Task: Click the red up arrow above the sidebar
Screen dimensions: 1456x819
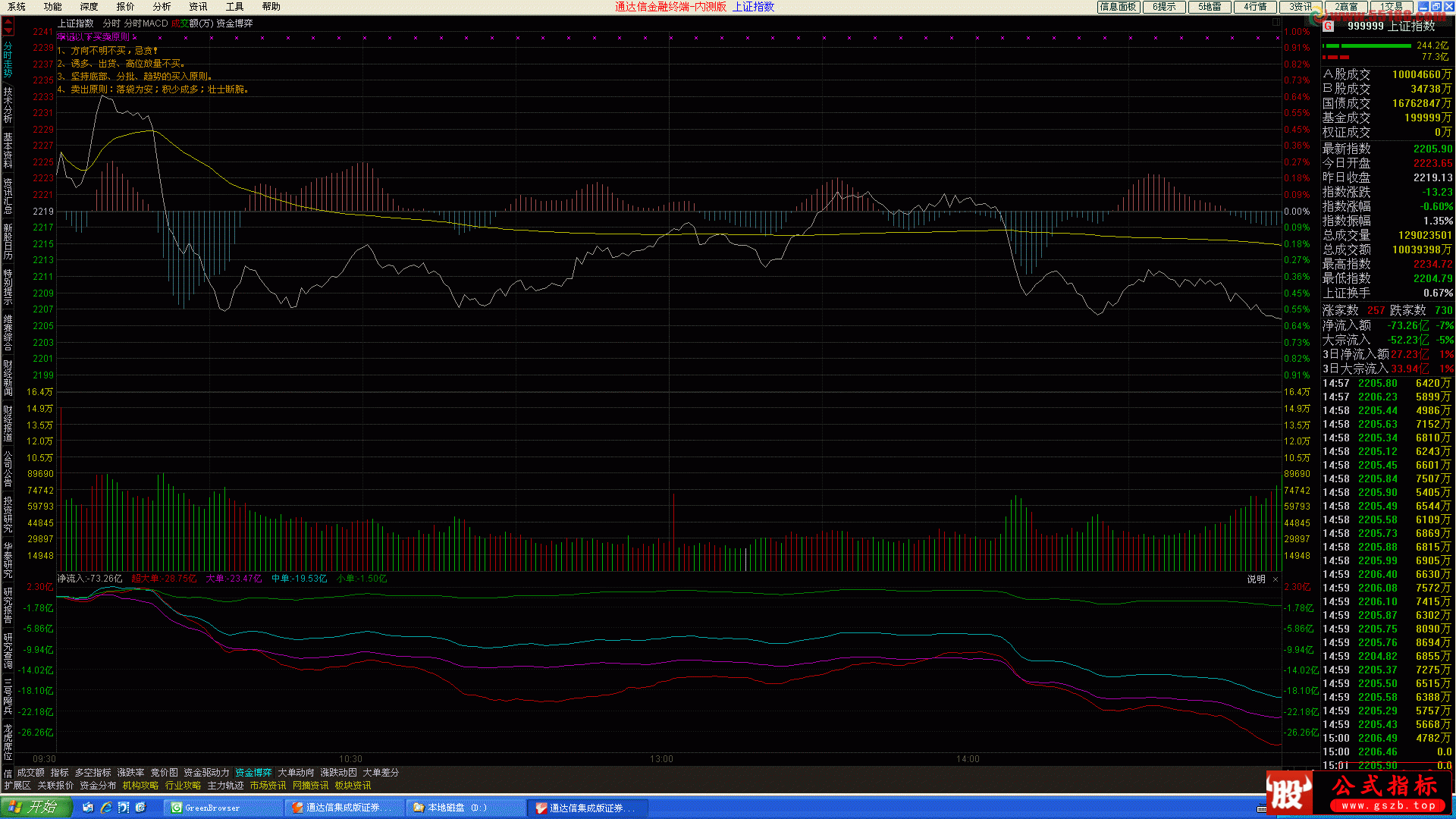Action: [8, 23]
